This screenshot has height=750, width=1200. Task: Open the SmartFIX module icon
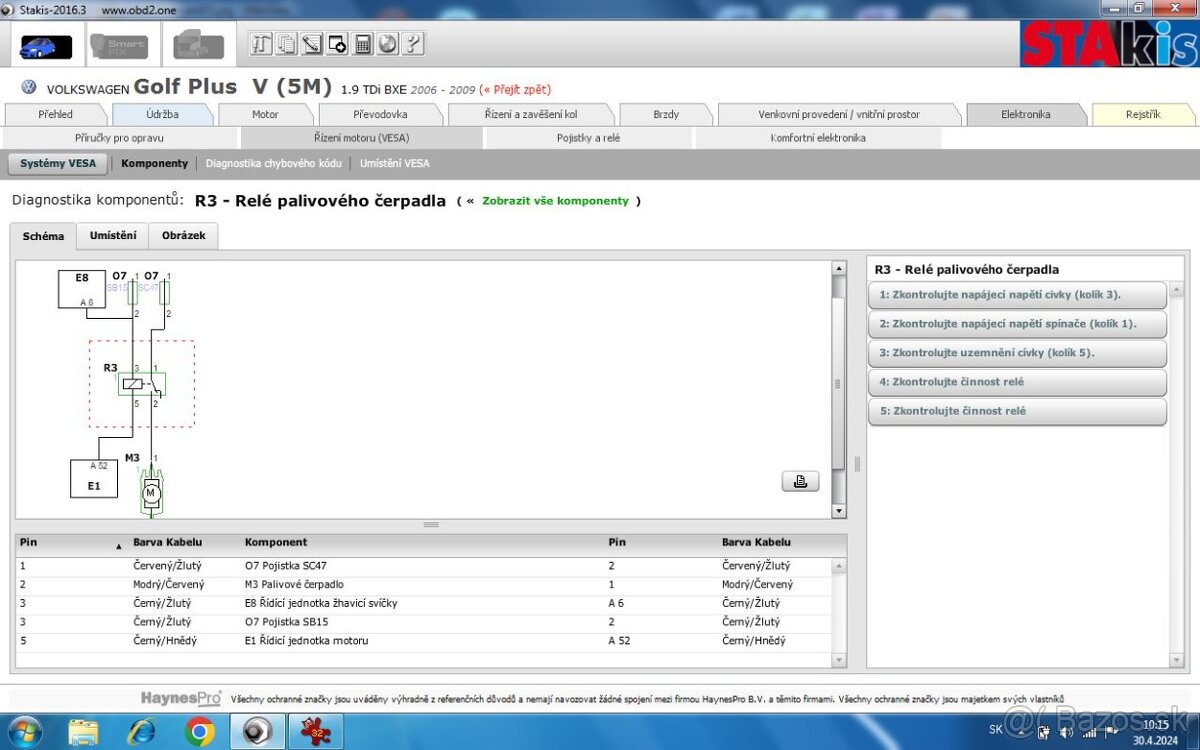click(119, 46)
